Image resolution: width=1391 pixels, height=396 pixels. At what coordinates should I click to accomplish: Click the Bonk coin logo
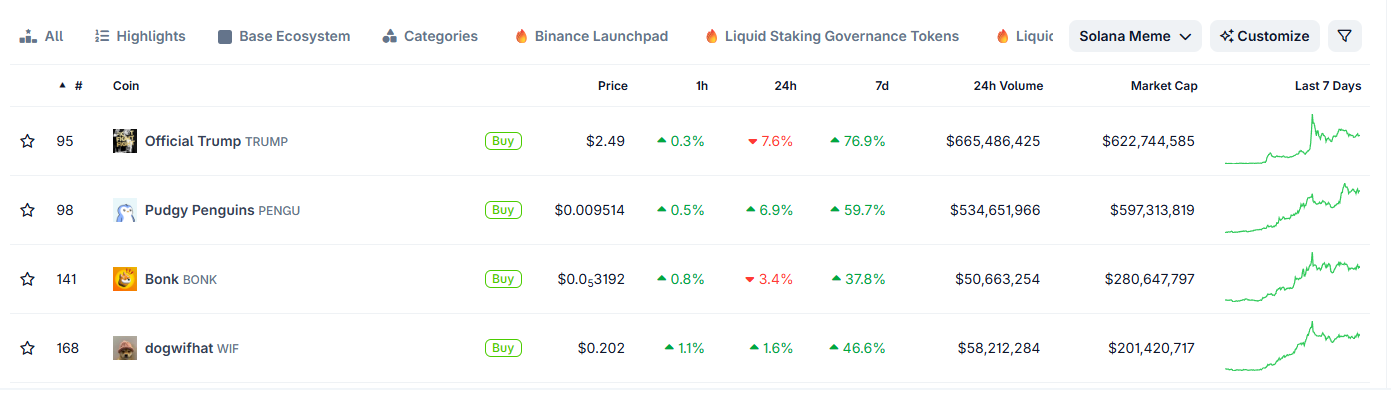125,279
